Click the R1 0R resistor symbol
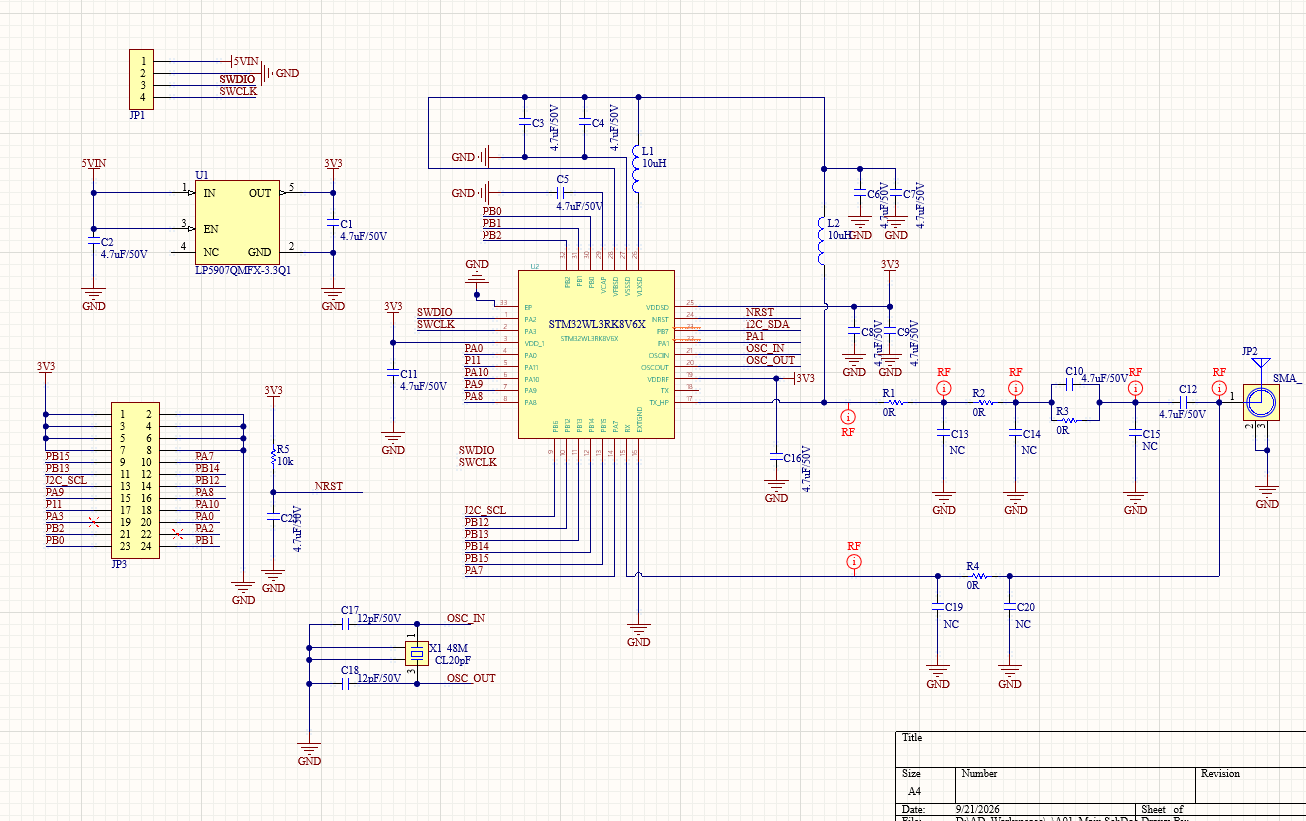 coord(894,402)
